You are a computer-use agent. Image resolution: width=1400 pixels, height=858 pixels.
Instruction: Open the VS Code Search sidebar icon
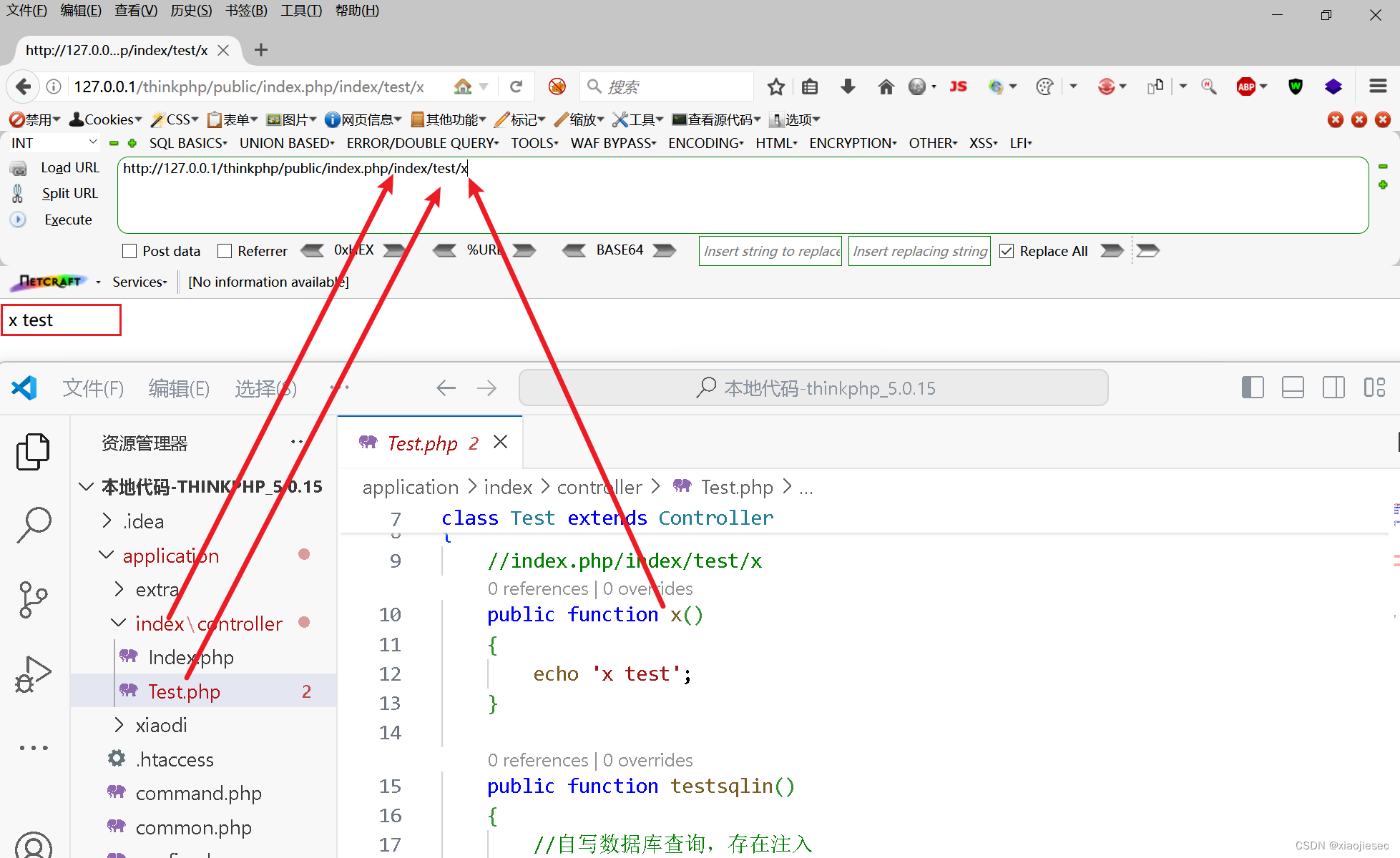[x=33, y=525]
